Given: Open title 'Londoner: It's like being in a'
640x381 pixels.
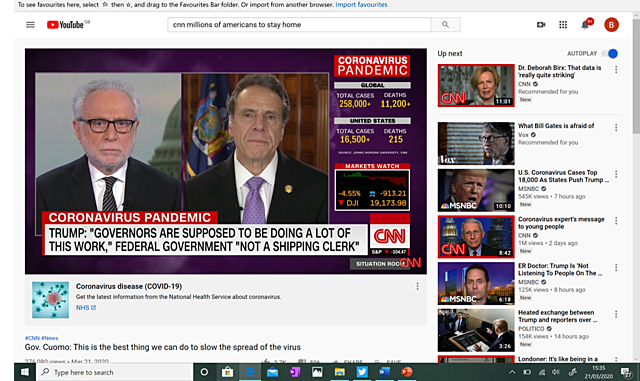Looking at the screenshot, I should click(x=558, y=359).
